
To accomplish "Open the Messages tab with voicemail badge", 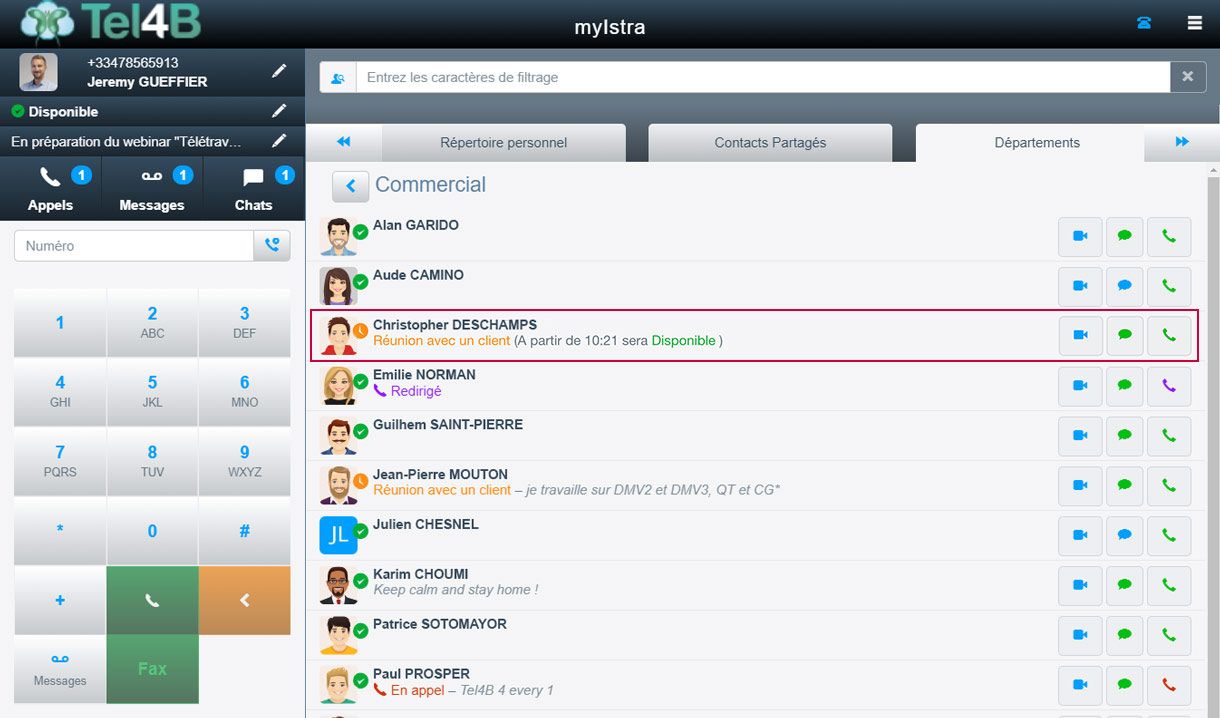I will coord(152,189).
